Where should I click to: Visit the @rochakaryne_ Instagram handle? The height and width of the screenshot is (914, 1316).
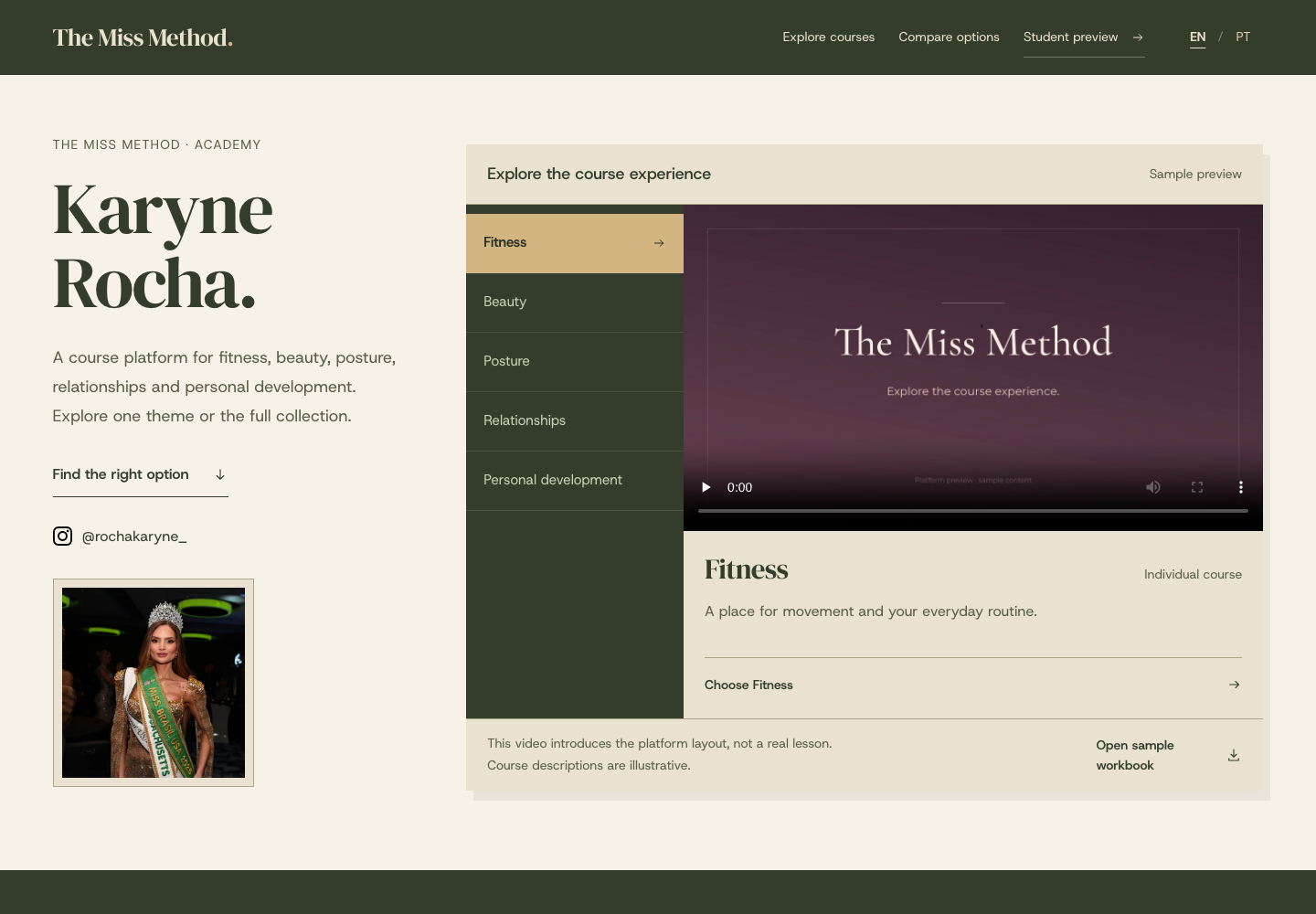(x=134, y=537)
